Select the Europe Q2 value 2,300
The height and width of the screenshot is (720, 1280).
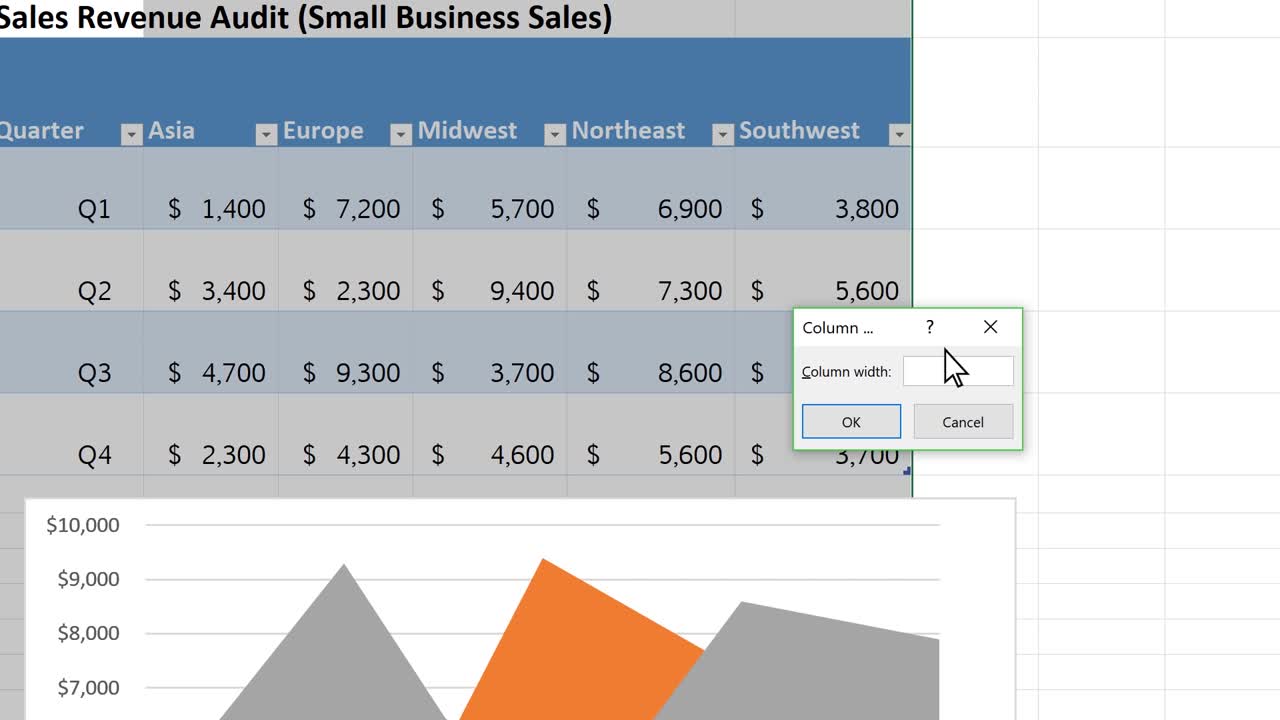pos(345,271)
